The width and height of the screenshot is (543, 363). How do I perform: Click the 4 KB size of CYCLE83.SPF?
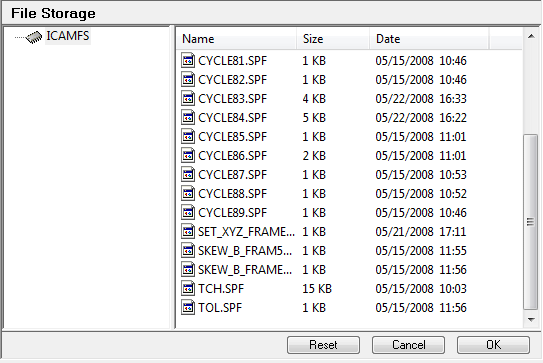314,99
